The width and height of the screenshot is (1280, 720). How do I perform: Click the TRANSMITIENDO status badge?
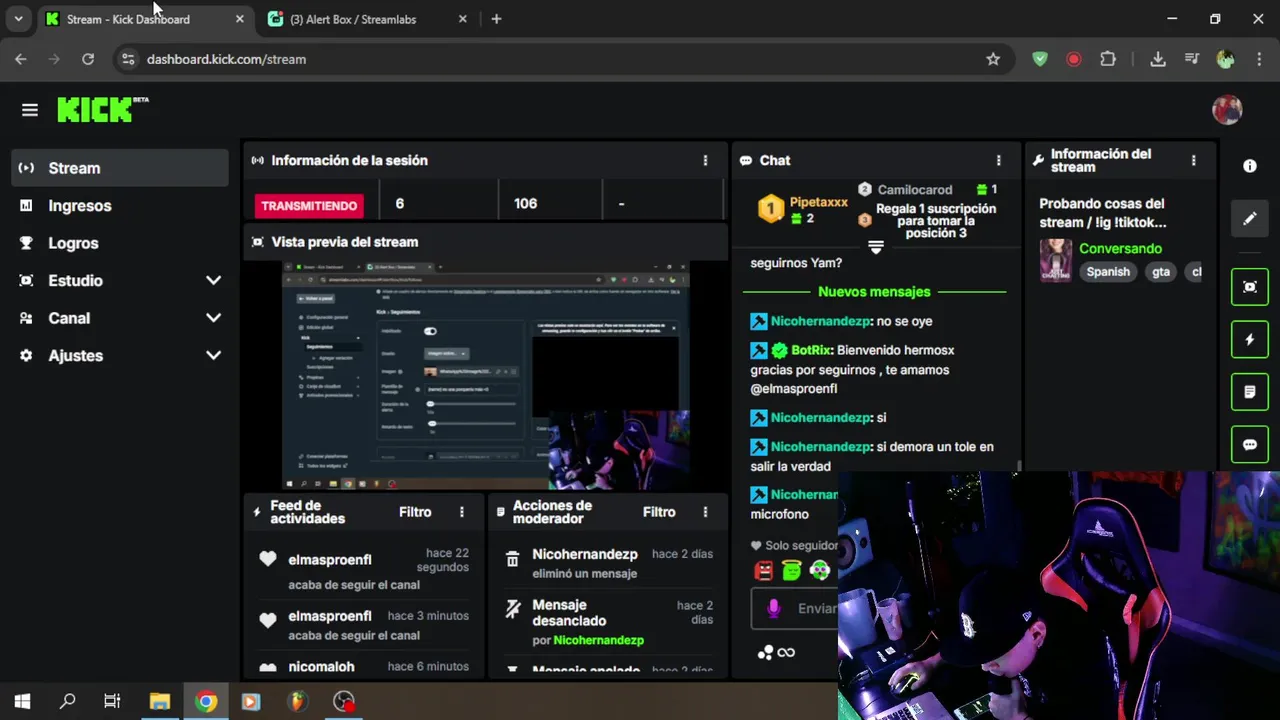click(x=309, y=205)
